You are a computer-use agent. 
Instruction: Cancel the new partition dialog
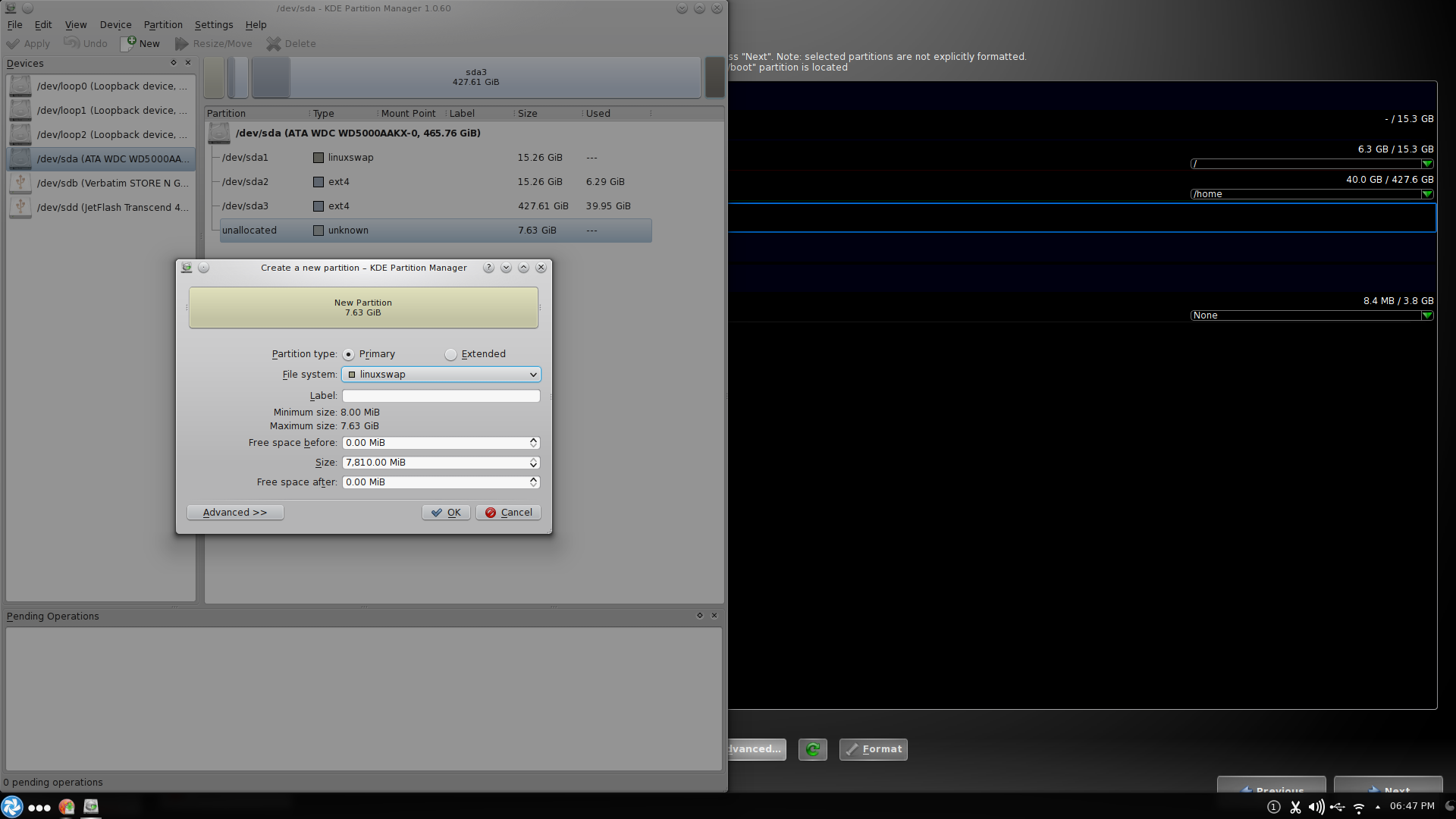[x=508, y=513]
